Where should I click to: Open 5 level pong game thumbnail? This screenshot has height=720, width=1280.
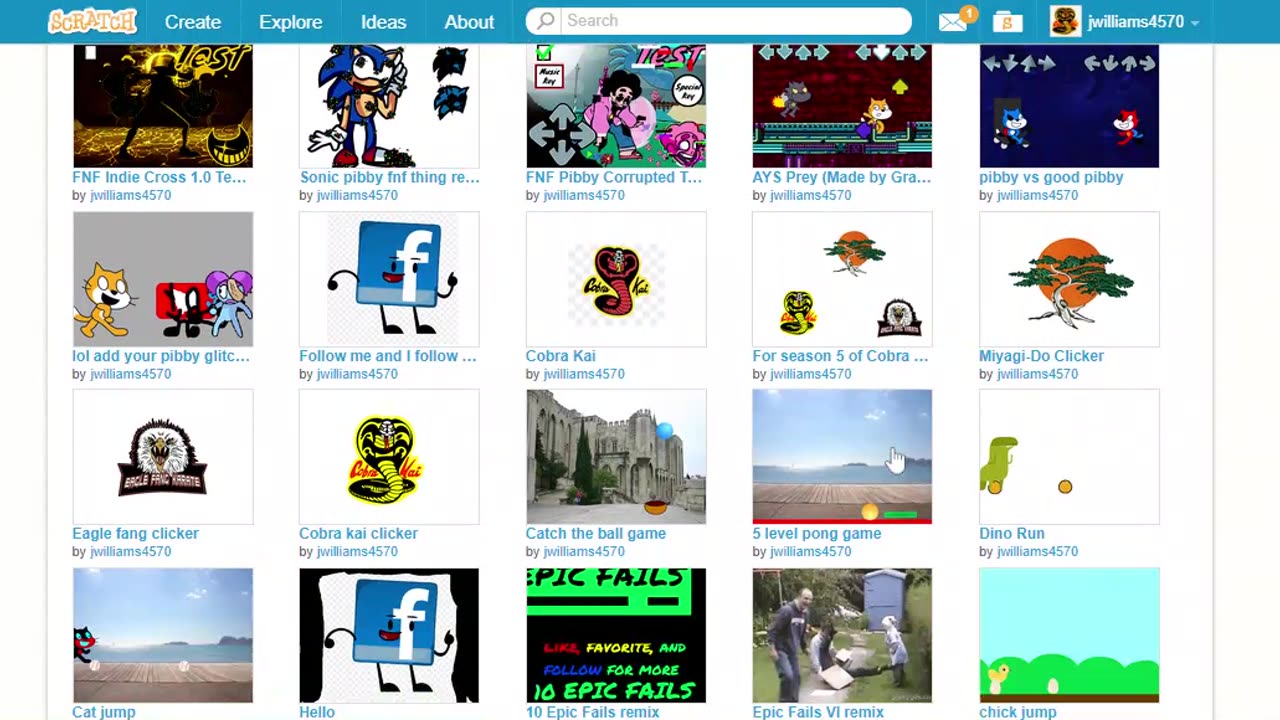click(842, 457)
